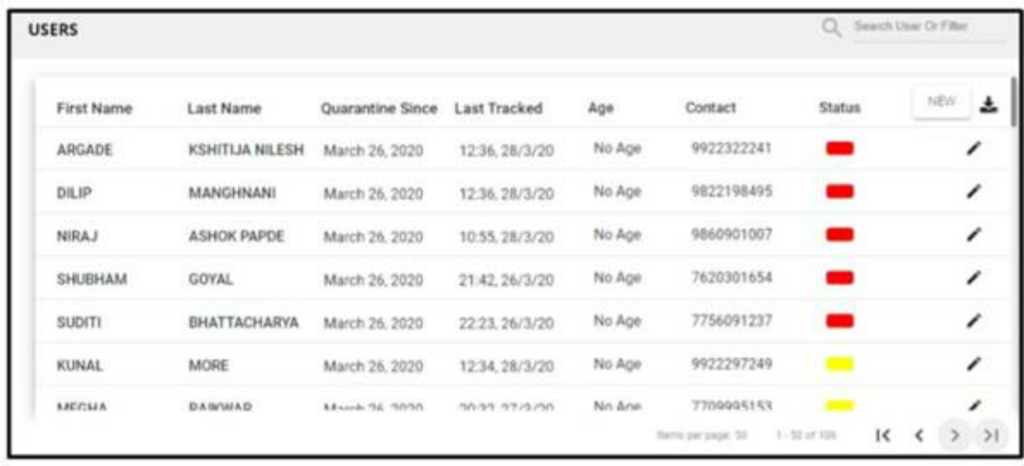Edit SHUBHAM GOYAL pencil icon
The height and width of the screenshot is (466, 1024).
pyautogui.click(x=974, y=277)
